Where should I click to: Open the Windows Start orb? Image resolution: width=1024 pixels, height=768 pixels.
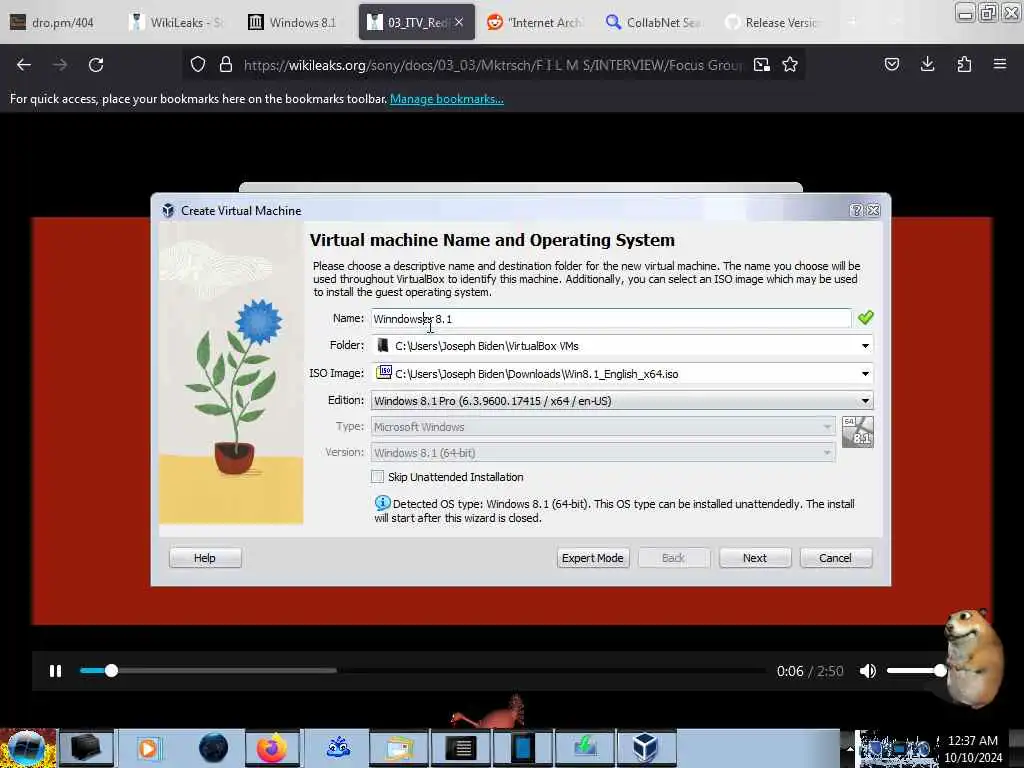(27, 748)
